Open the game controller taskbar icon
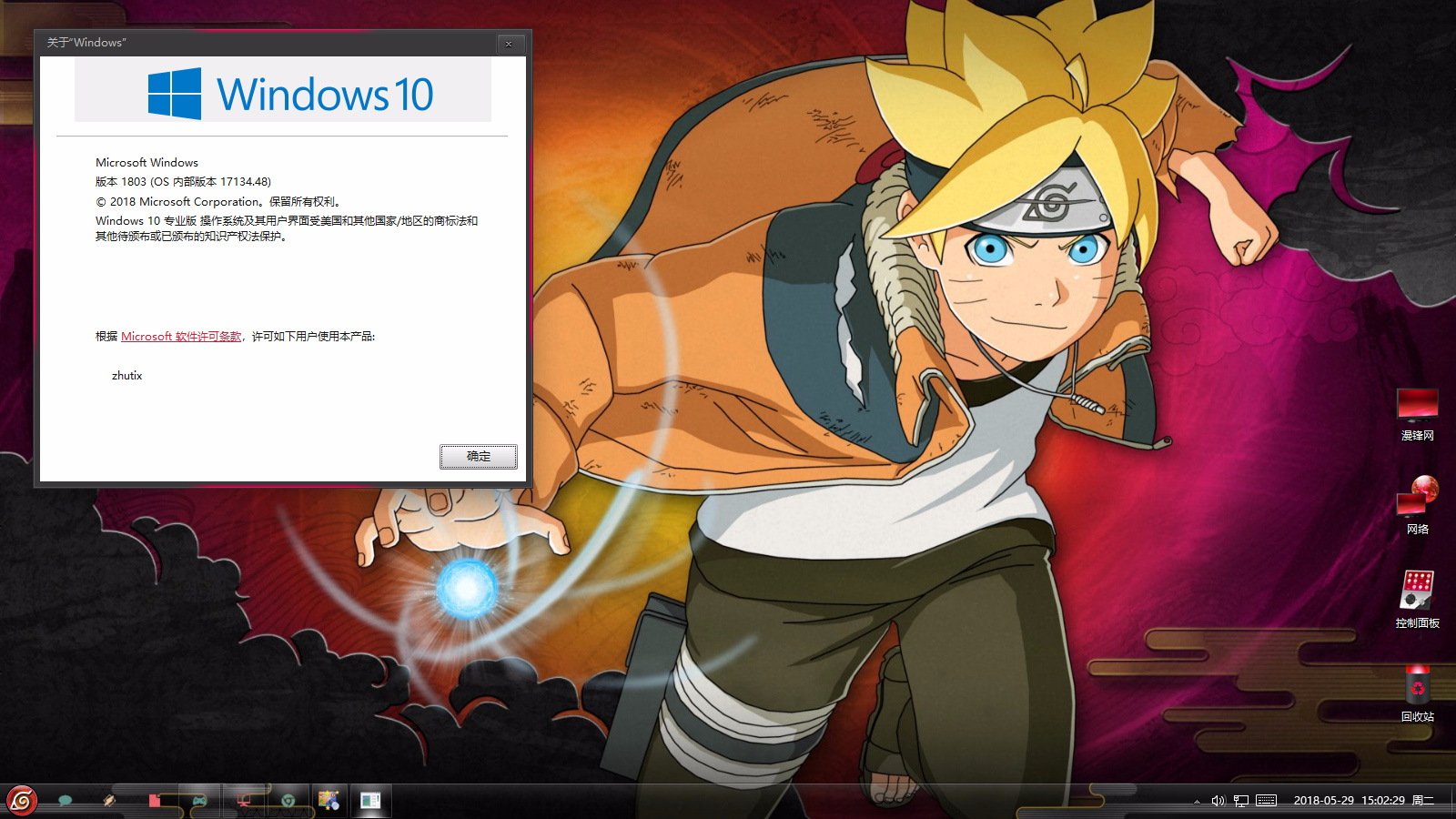Viewport: 1456px width, 819px height. (198, 801)
